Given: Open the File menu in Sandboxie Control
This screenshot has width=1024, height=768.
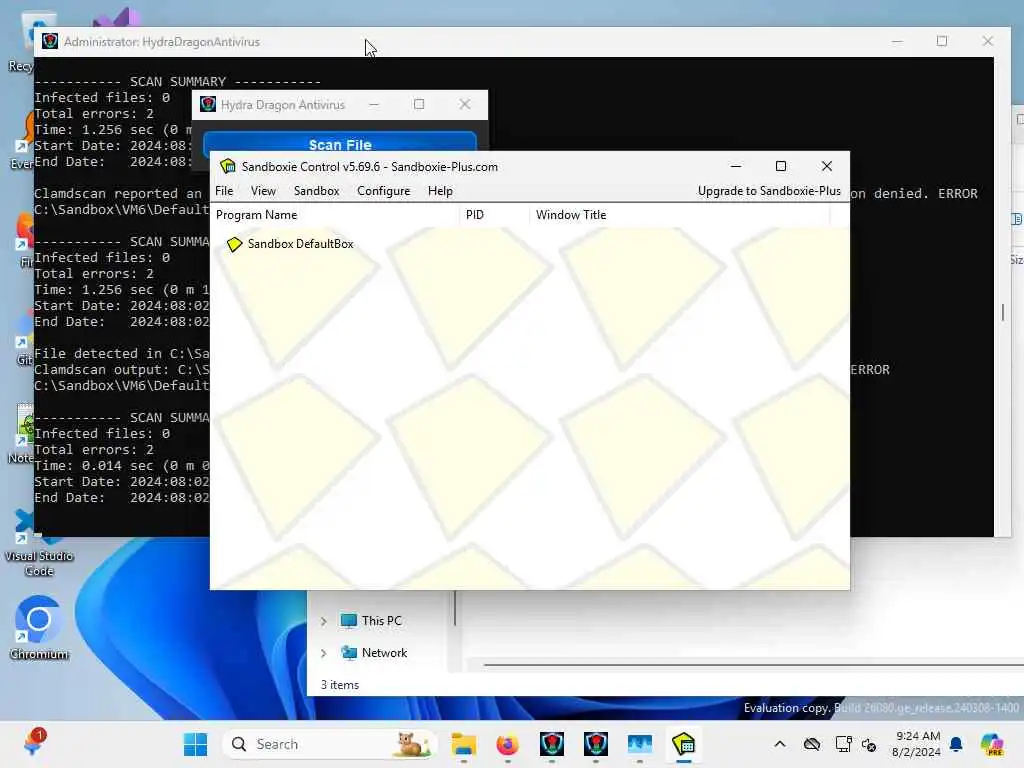Looking at the screenshot, I should click(x=224, y=191).
